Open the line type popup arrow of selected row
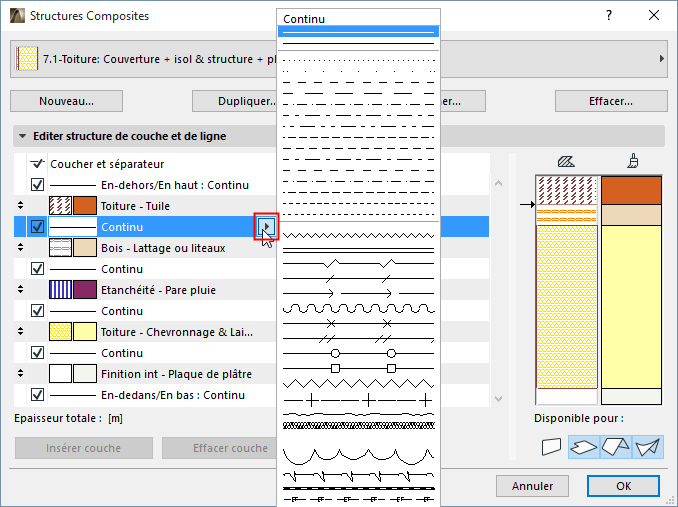Viewport: 678px width, 507px height. (266, 226)
